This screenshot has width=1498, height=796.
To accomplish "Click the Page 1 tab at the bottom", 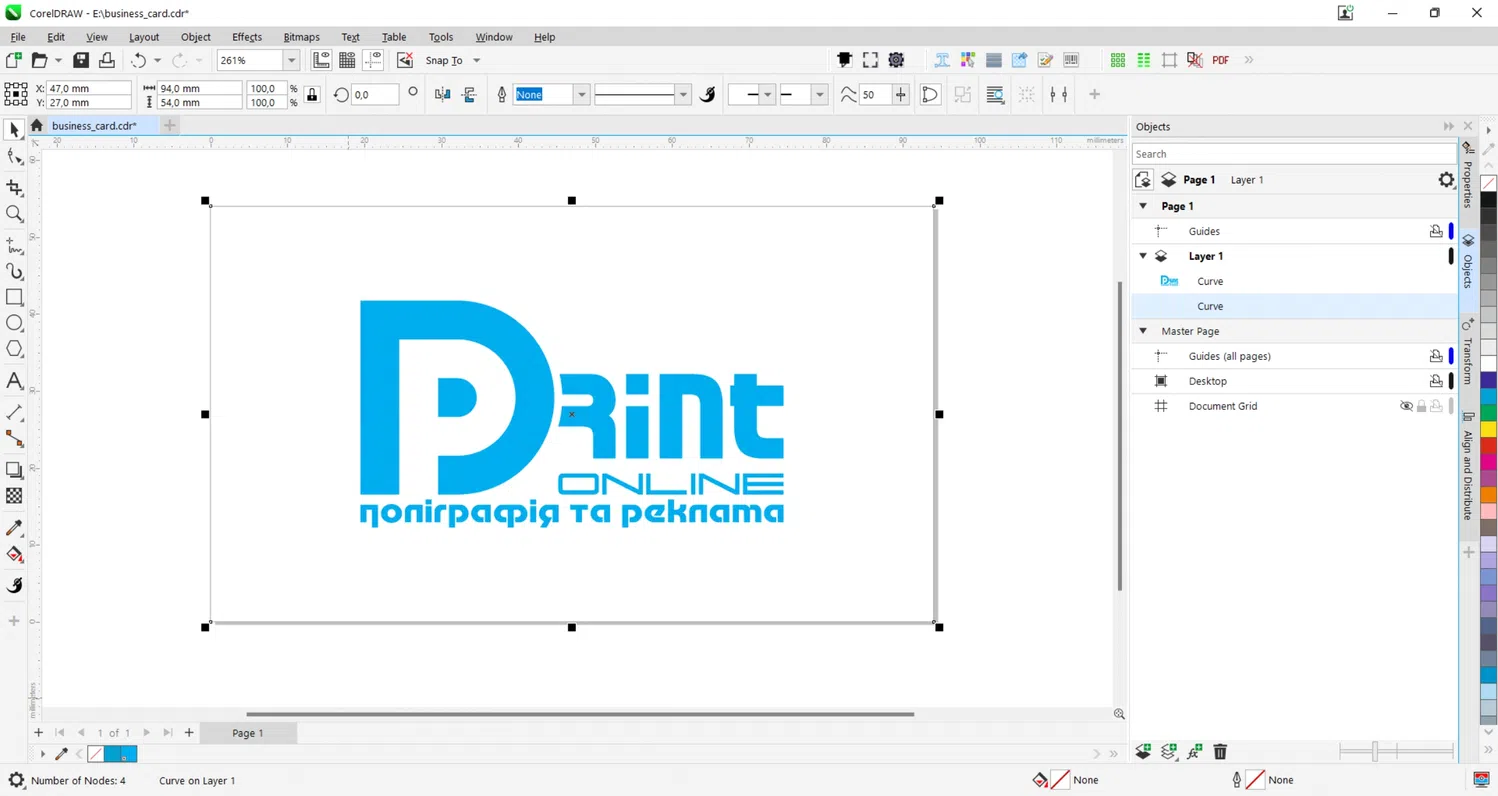I will pyautogui.click(x=248, y=733).
